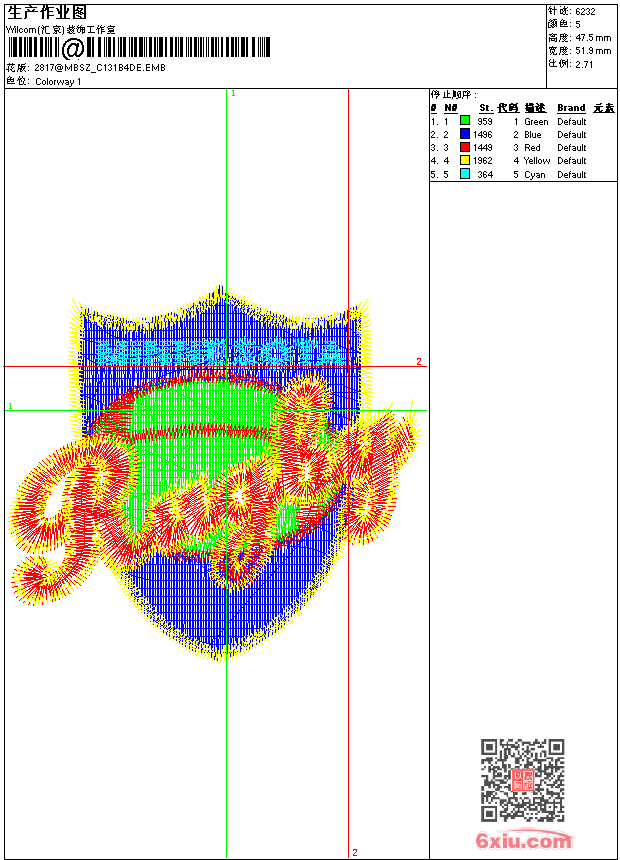The height and width of the screenshot is (860, 620).
Task: Click the @ symbol in the barcode
Action: (73, 48)
